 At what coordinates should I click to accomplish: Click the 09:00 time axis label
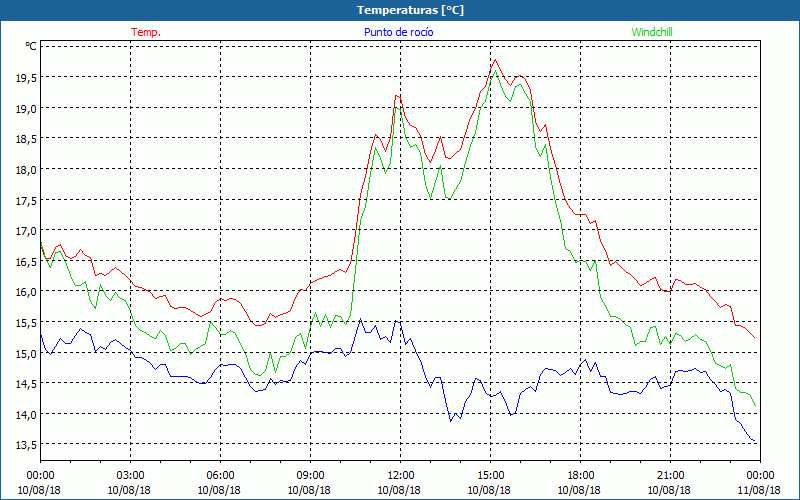point(310,476)
